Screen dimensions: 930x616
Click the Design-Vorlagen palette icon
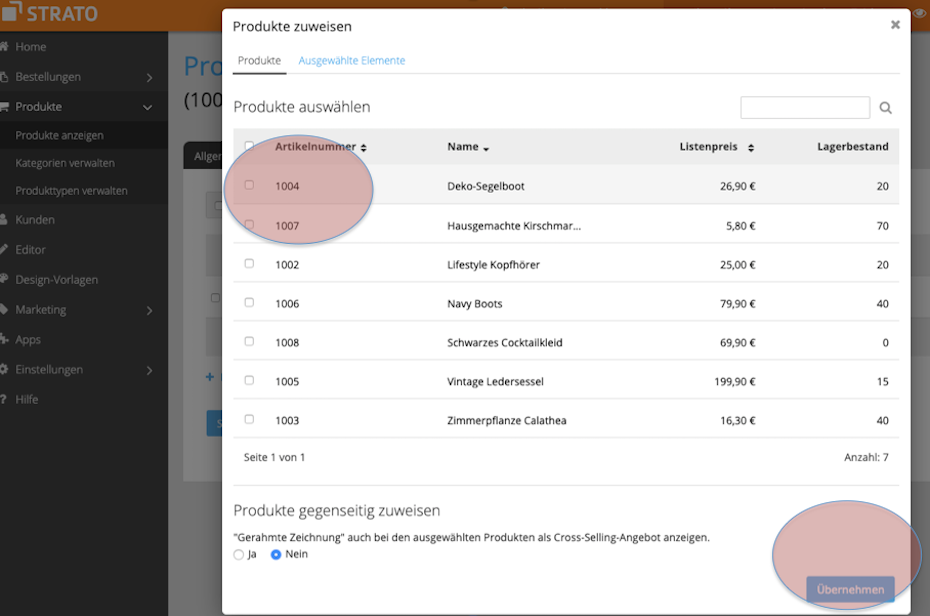(4, 279)
